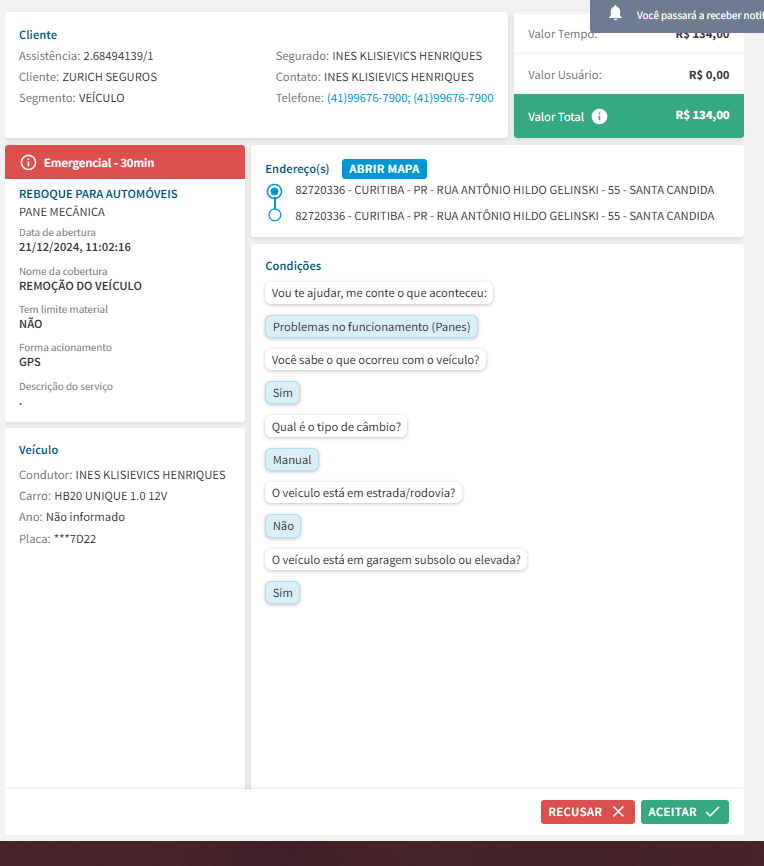This screenshot has width=764, height=866.
Task: Click Ano 'Não informado'
Action: click(85, 517)
